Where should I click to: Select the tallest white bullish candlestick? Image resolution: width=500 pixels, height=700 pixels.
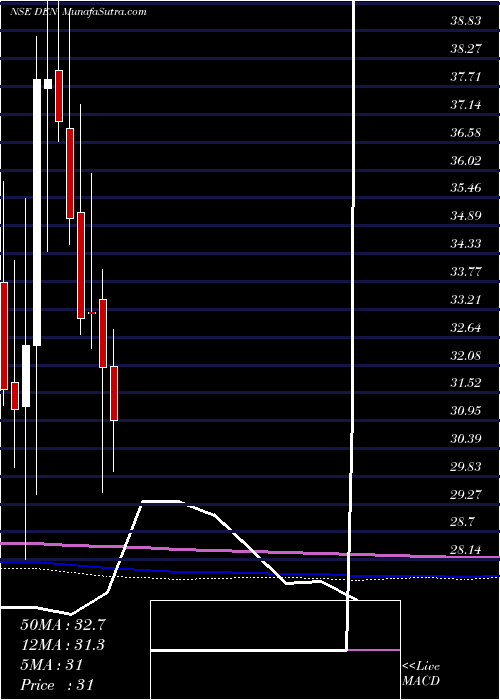(37, 212)
